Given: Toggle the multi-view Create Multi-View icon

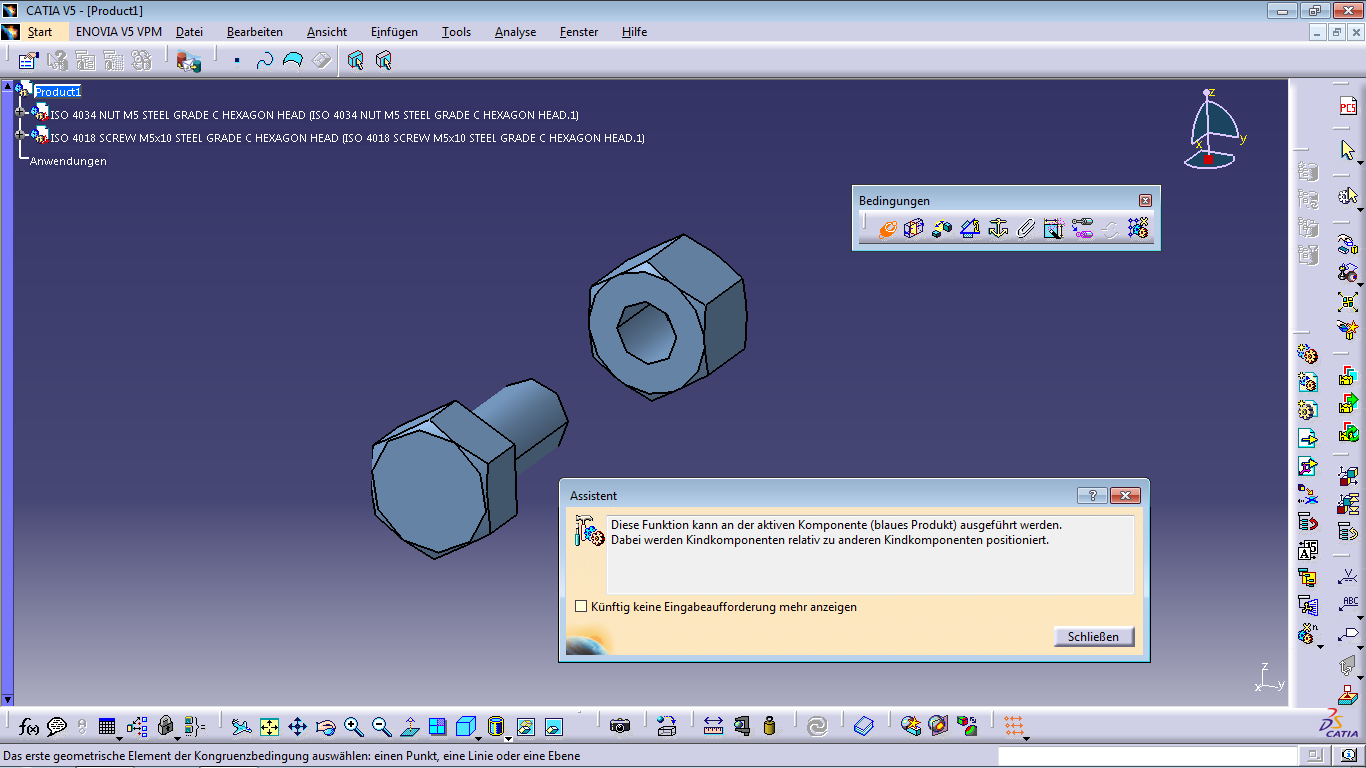Looking at the screenshot, I should 437,726.
